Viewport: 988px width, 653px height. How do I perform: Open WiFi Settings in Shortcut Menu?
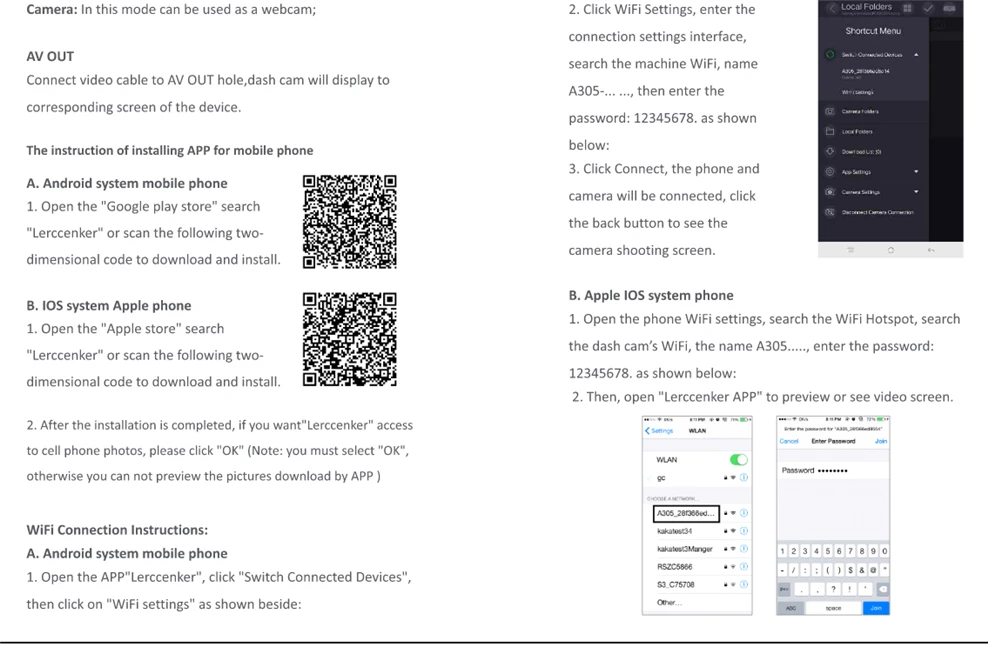pyautogui.click(x=858, y=92)
